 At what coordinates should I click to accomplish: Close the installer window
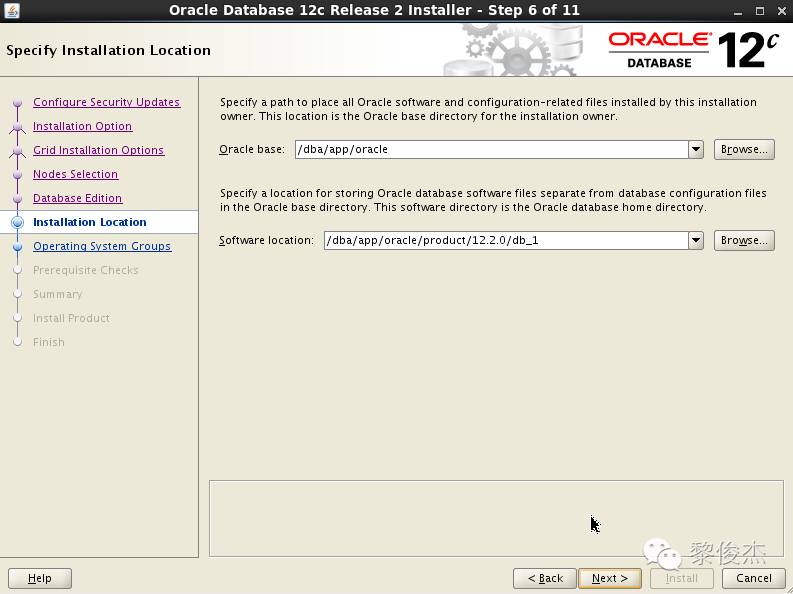pos(781,11)
